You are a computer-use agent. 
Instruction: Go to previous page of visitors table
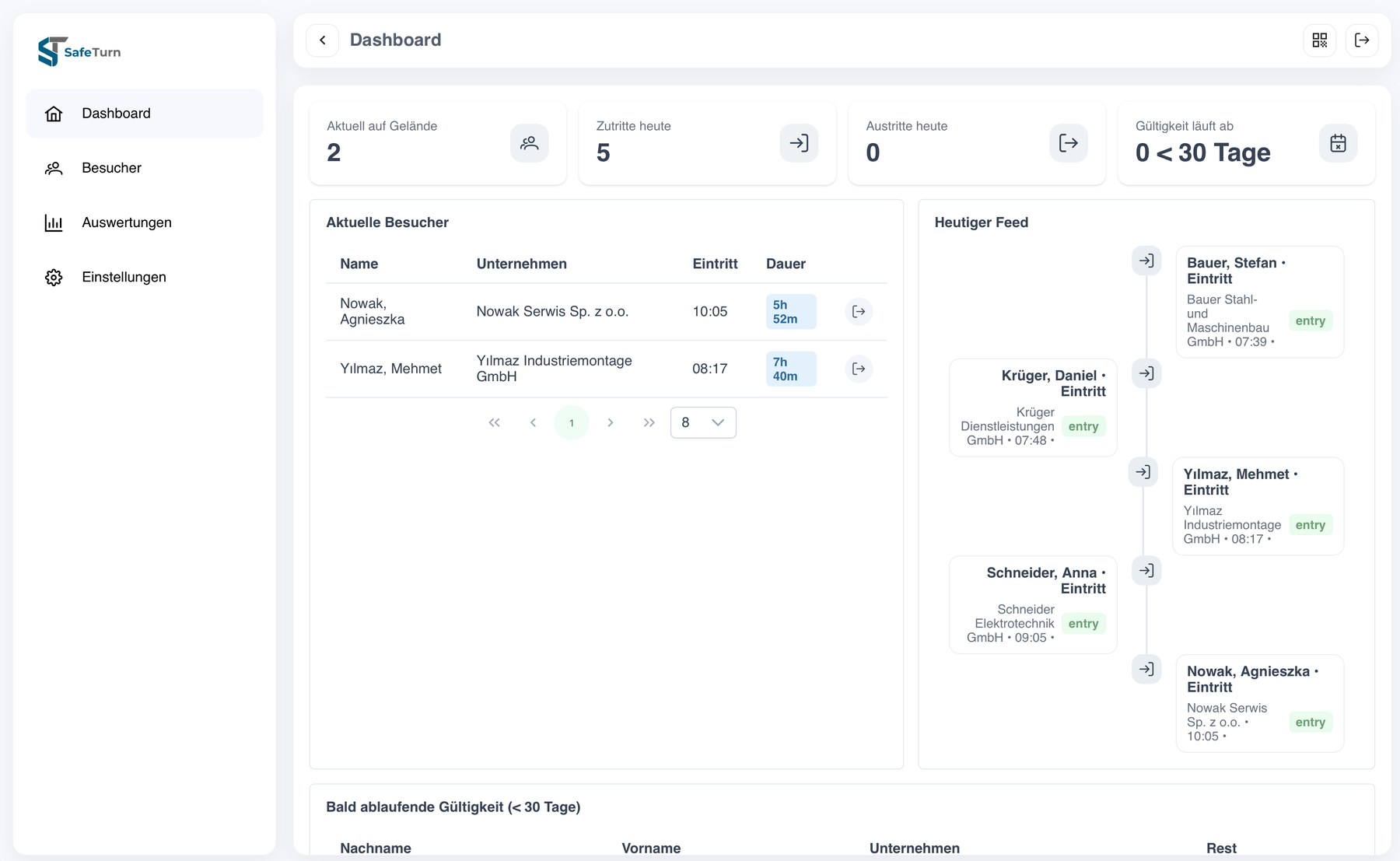[533, 422]
